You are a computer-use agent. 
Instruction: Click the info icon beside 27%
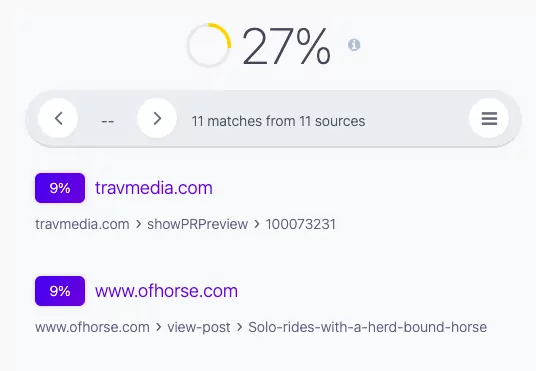[354, 45]
